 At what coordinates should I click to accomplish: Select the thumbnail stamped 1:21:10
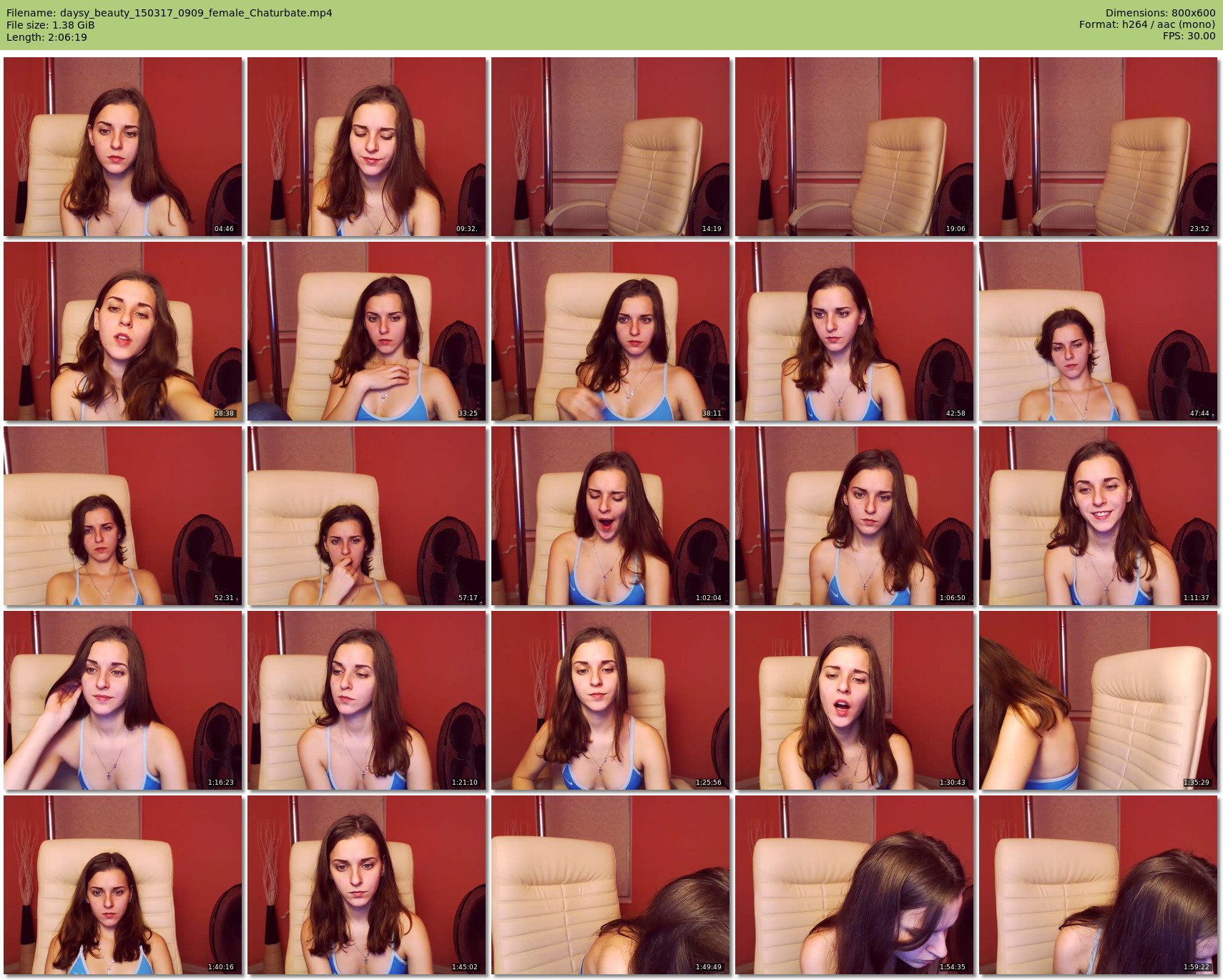coord(366,700)
